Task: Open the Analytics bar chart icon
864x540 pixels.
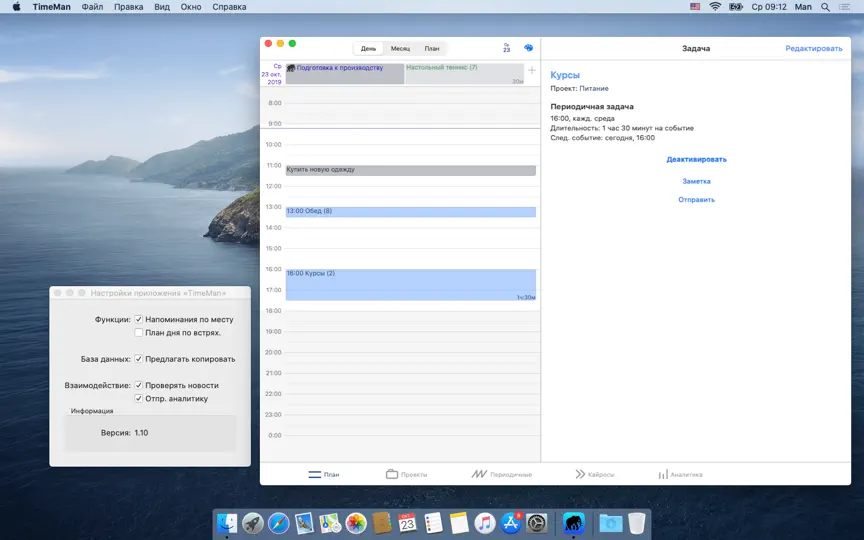Action: click(x=663, y=474)
